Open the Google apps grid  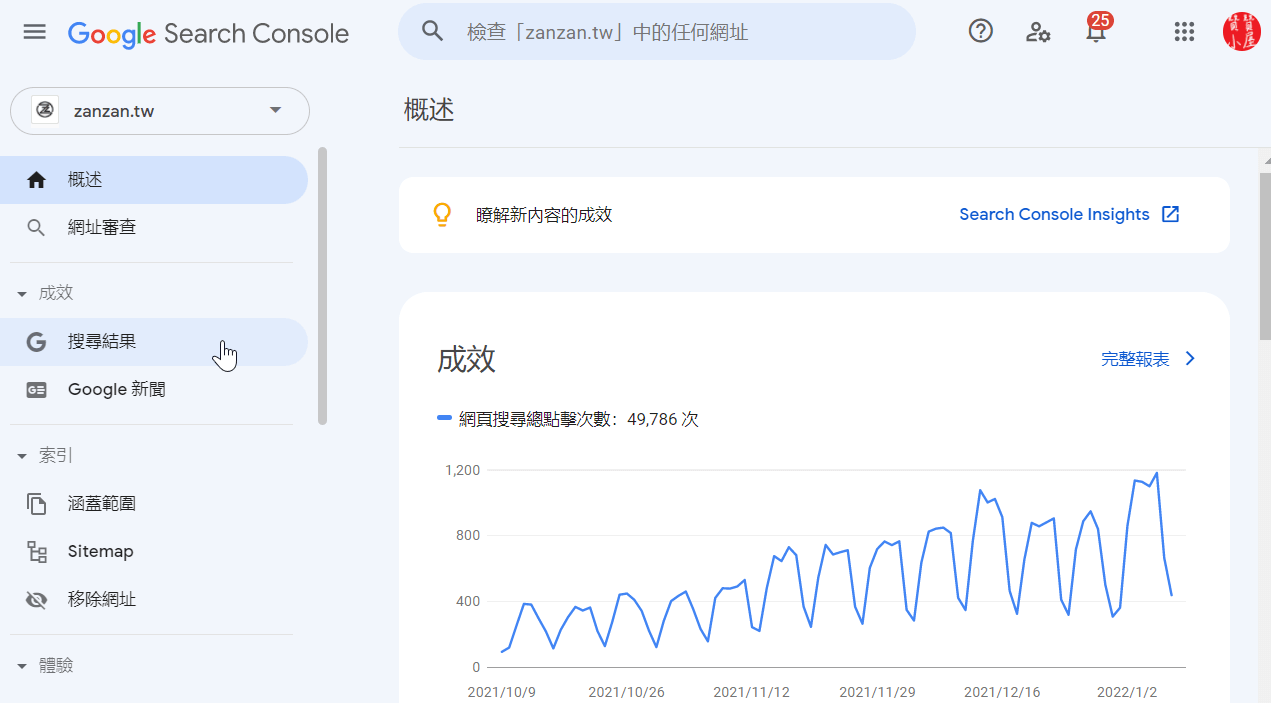click(x=1184, y=32)
